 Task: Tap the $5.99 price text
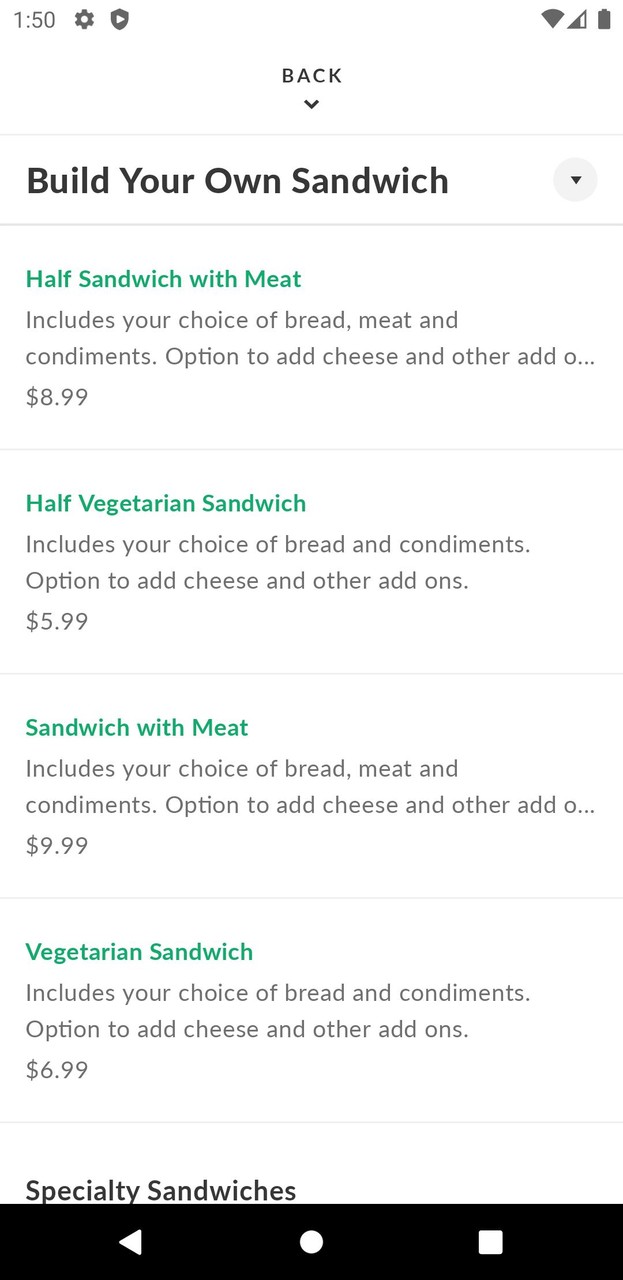tap(57, 621)
